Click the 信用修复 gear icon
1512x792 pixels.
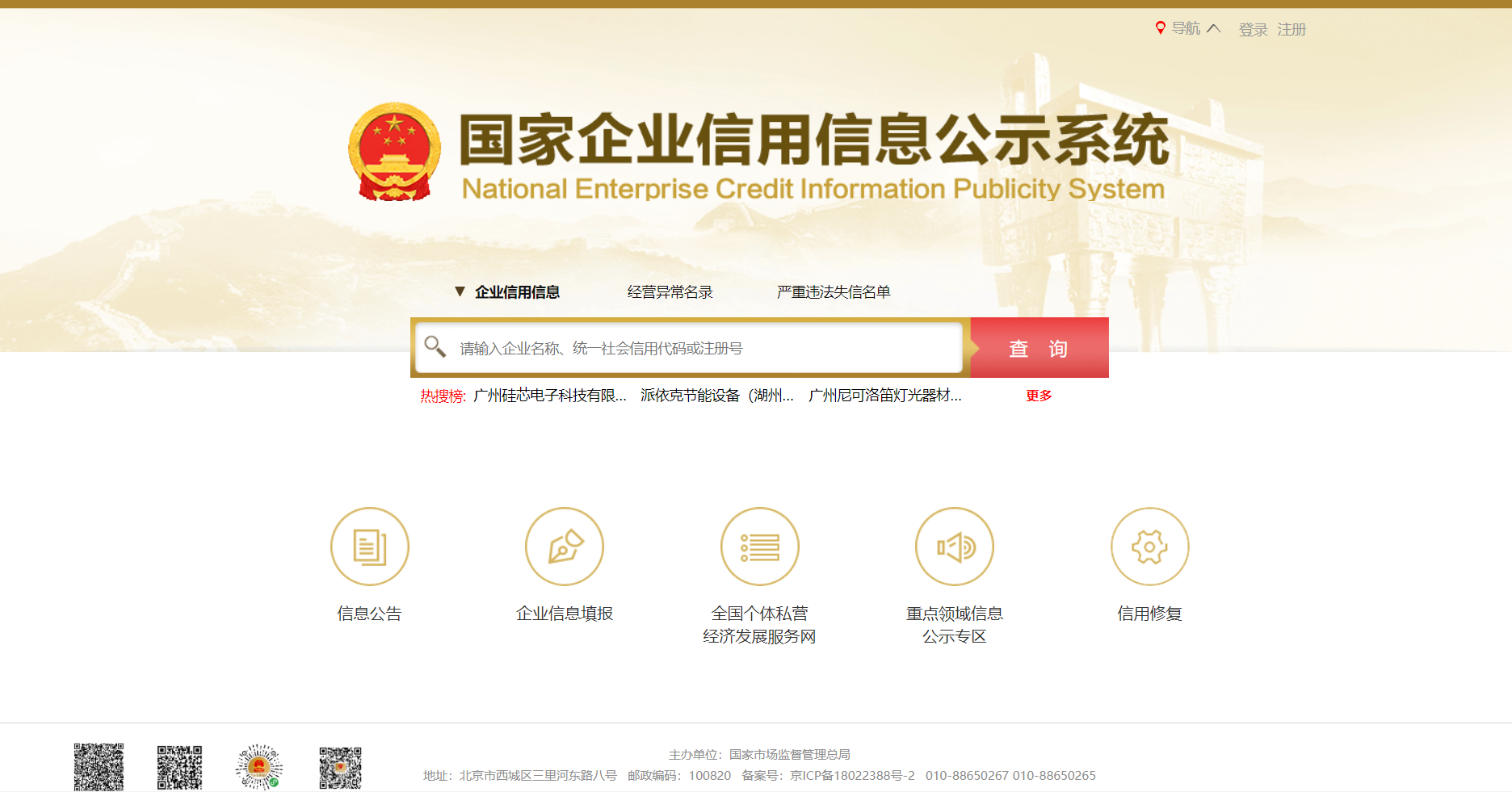click(1149, 547)
